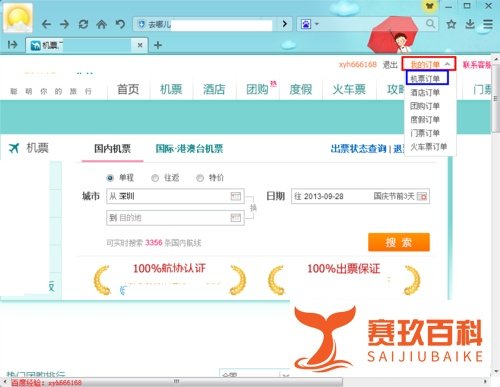Click the 联系客服 link
500x387 pixels.
point(477,65)
